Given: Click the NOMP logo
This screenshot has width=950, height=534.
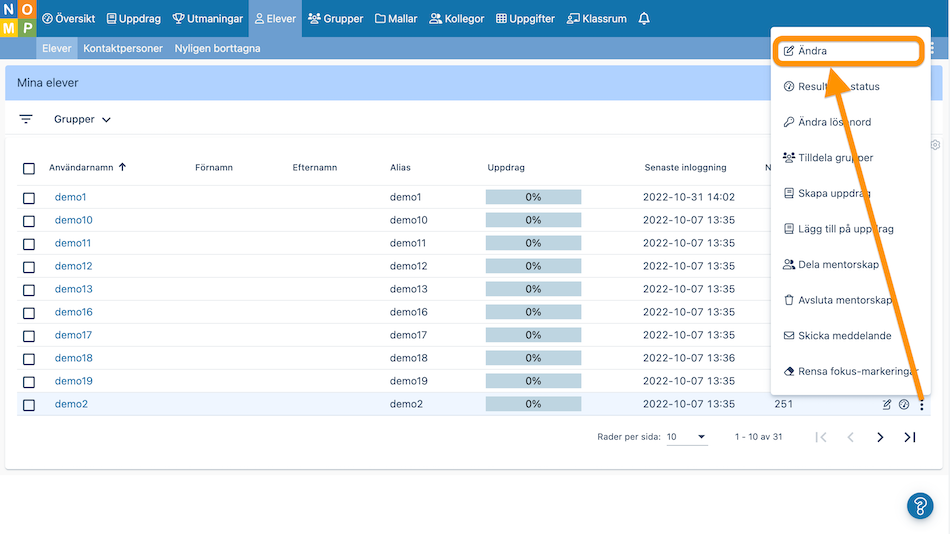Looking at the screenshot, I should [x=18, y=18].
